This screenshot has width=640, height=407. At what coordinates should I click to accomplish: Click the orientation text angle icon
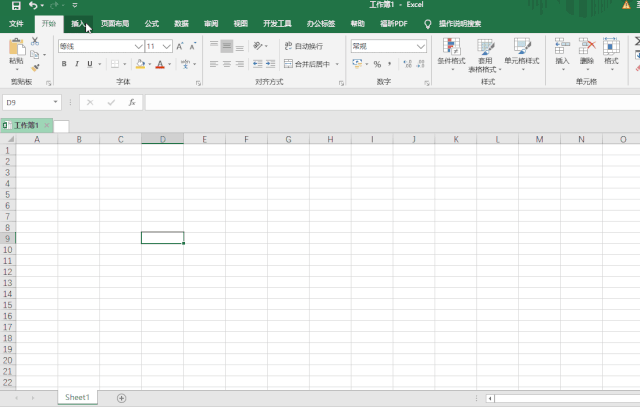point(258,46)
